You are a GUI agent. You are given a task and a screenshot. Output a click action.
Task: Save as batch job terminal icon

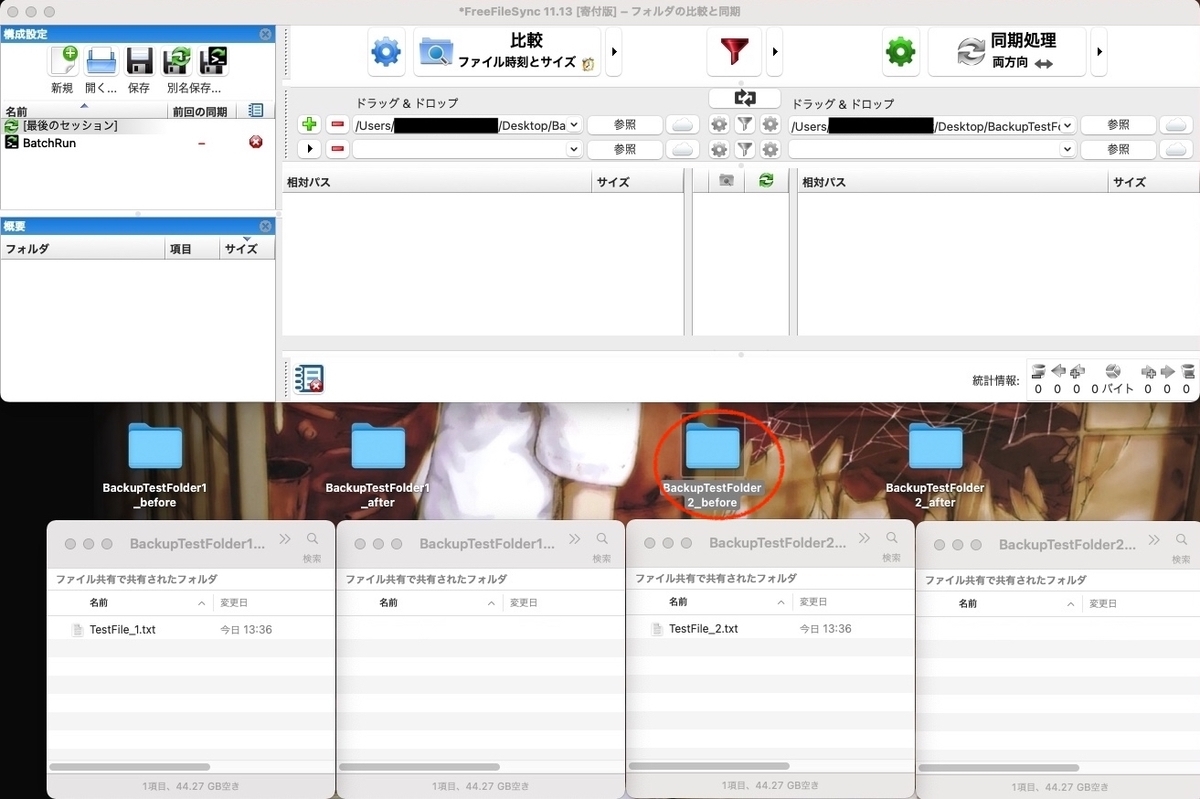pos(213,61)
